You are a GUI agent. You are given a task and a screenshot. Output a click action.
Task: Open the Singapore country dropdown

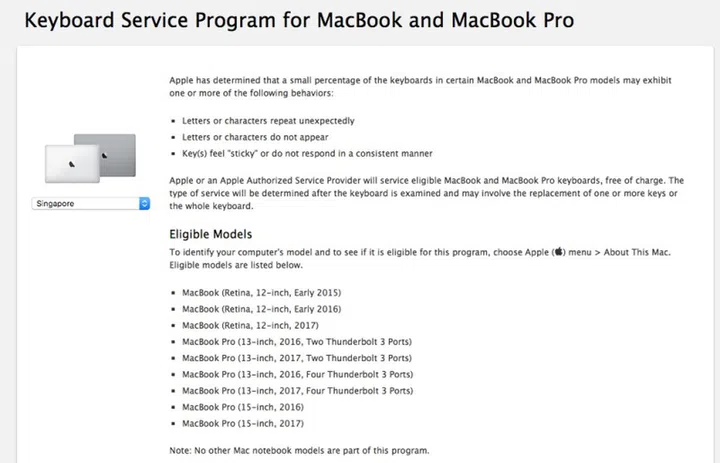pyautogui.click(x=88, y=203)
